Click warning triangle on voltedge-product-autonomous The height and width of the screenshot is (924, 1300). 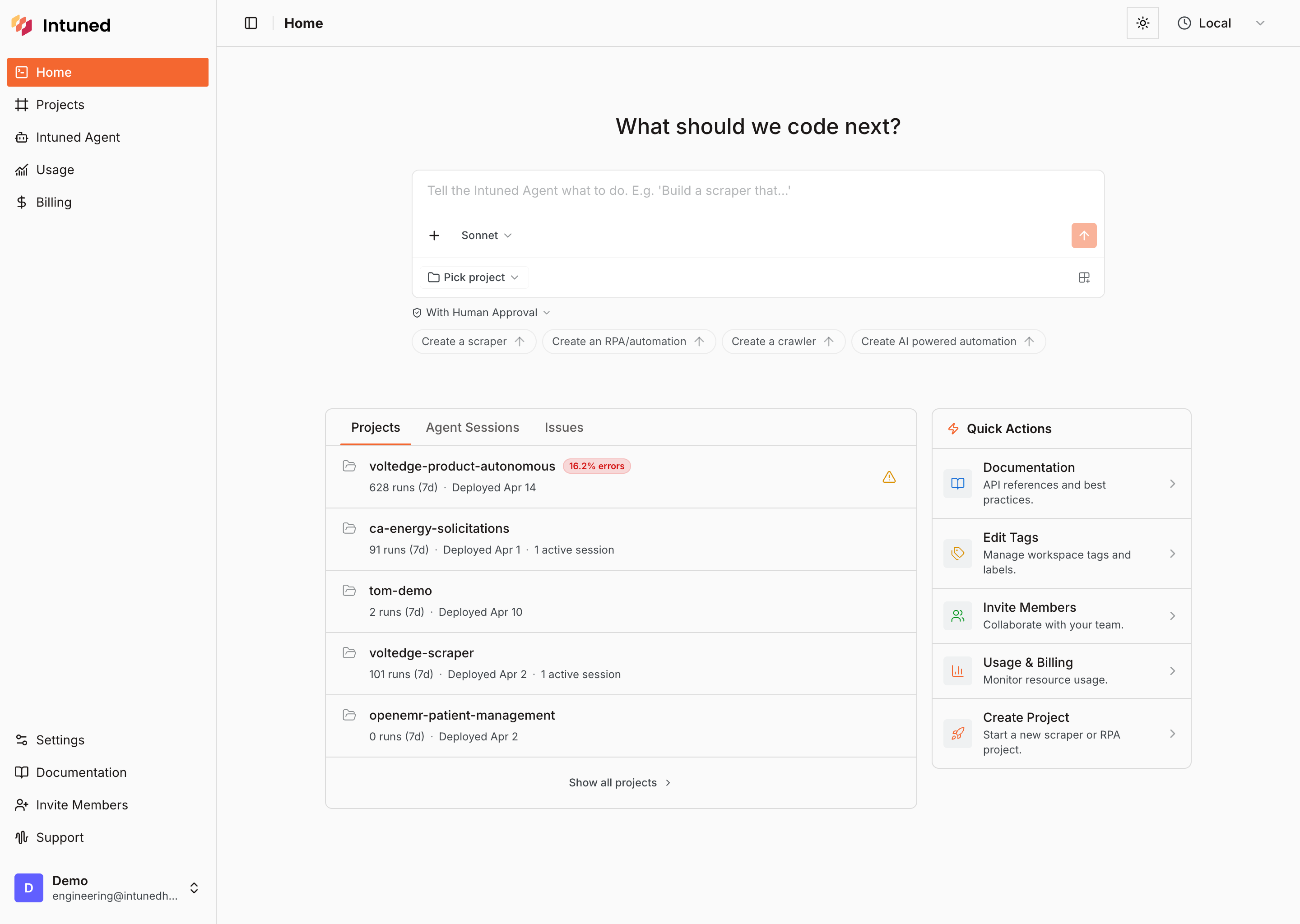[x=888, y=477]
